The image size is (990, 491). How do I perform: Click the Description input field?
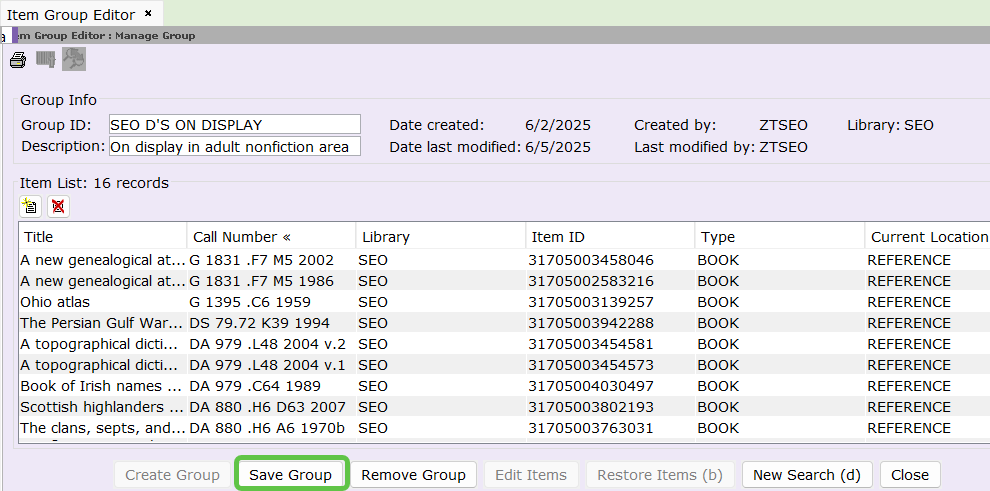coord(235,146)
